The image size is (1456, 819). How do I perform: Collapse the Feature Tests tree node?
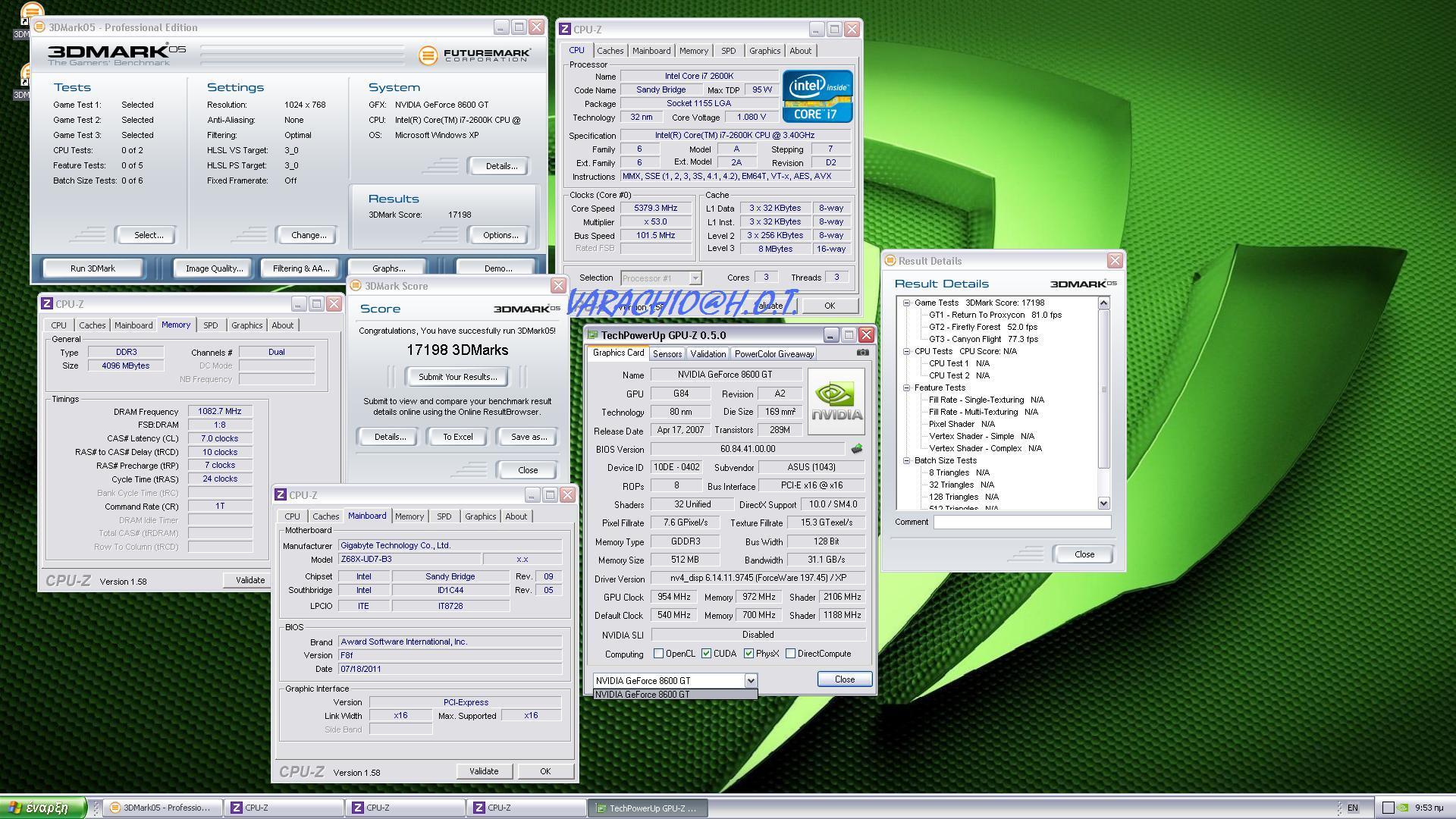click(x=906, y=388)
